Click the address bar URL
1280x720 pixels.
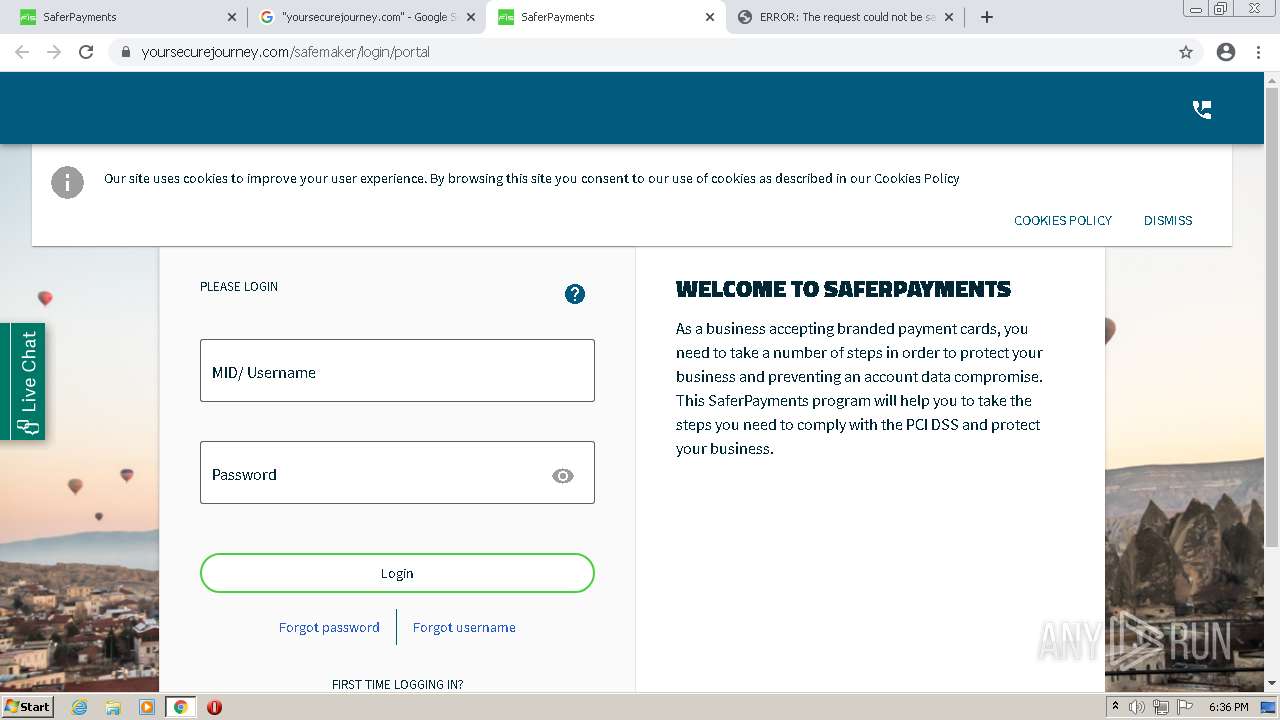pyautogui.click(x=286, y=52)
